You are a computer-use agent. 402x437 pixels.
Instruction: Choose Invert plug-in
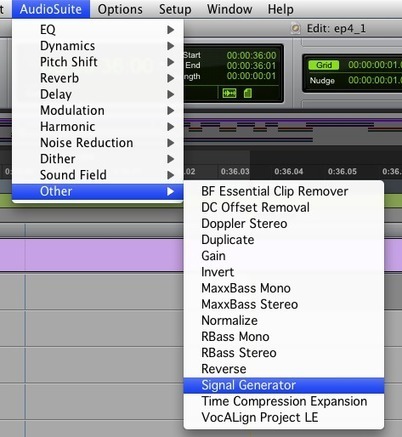284,272
